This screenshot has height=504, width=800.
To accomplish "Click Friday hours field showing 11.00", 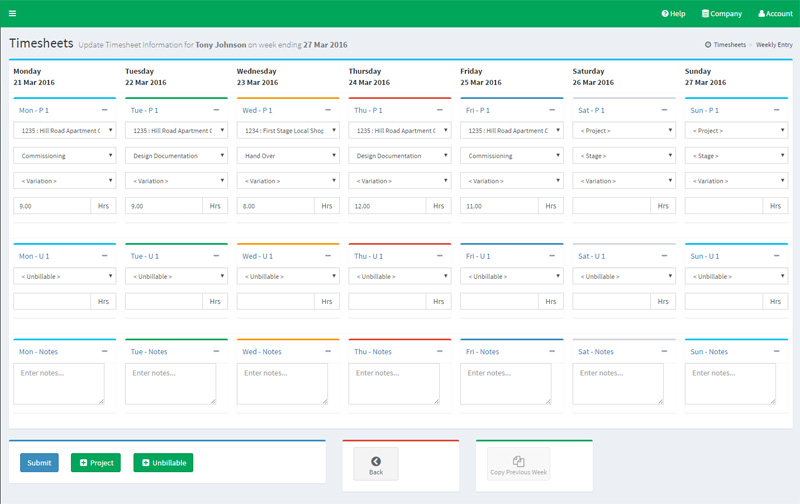I will (499, 206).
